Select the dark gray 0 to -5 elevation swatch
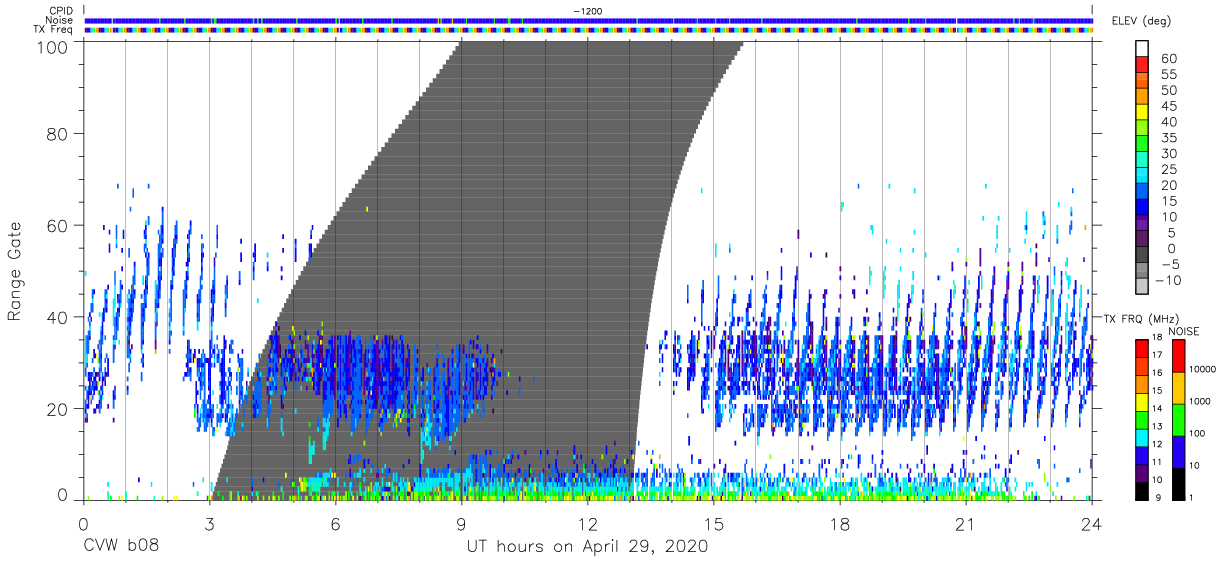 (x=1143, y=256)
